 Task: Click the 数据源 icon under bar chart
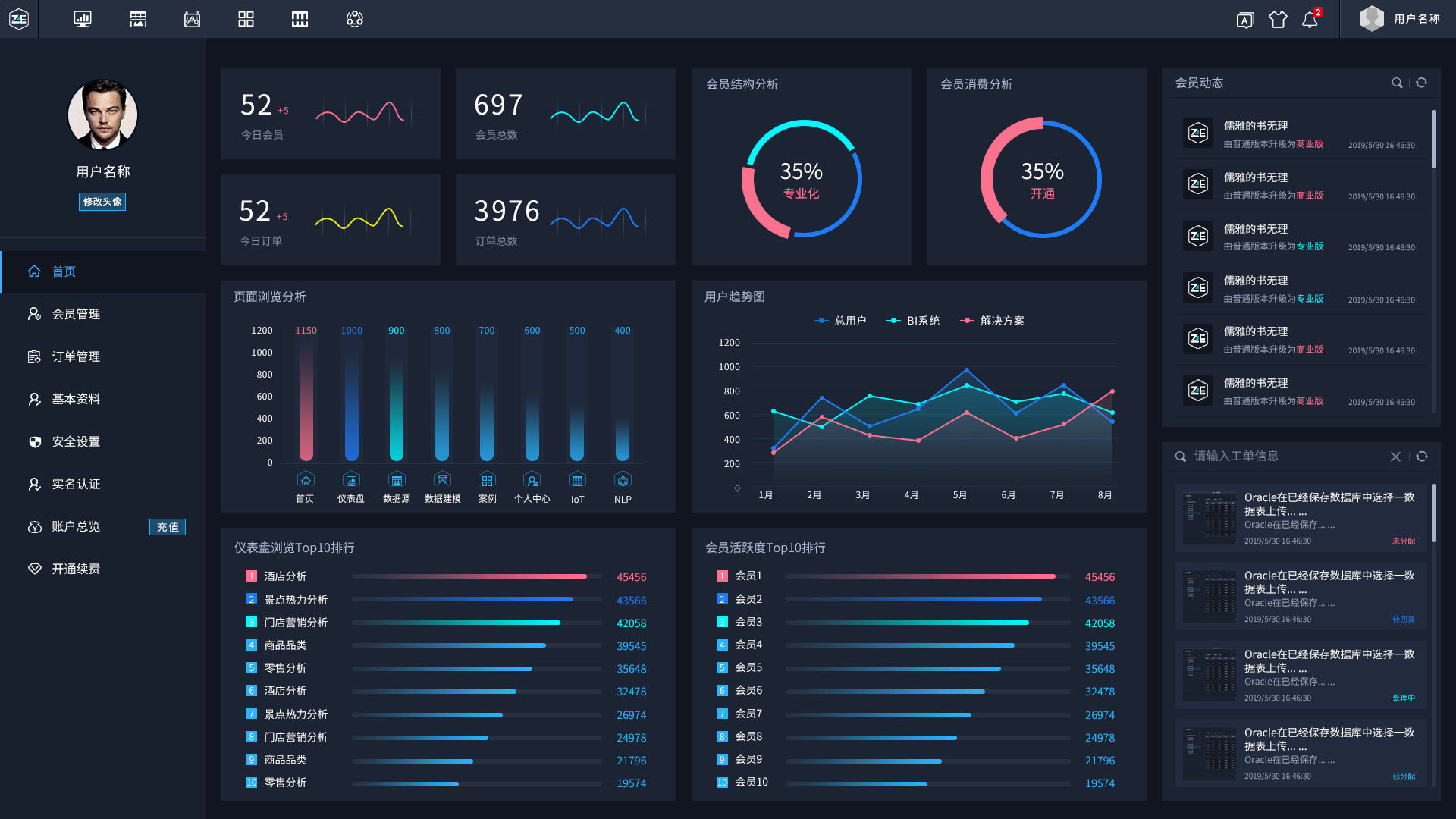pos(397,480)
